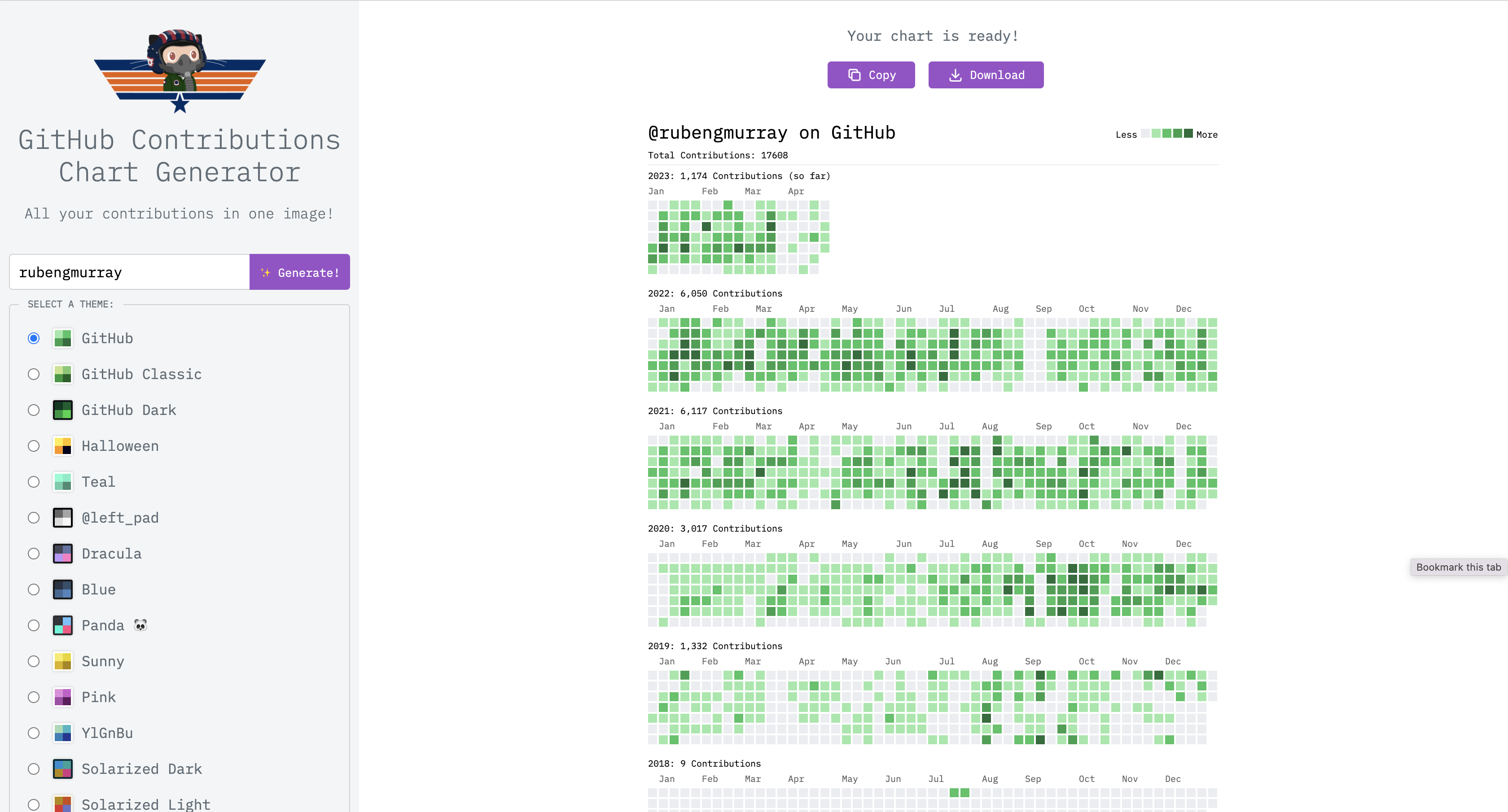
Task: Click the SELECT A THEME: legend text
Action: click(x=70, y=304)
